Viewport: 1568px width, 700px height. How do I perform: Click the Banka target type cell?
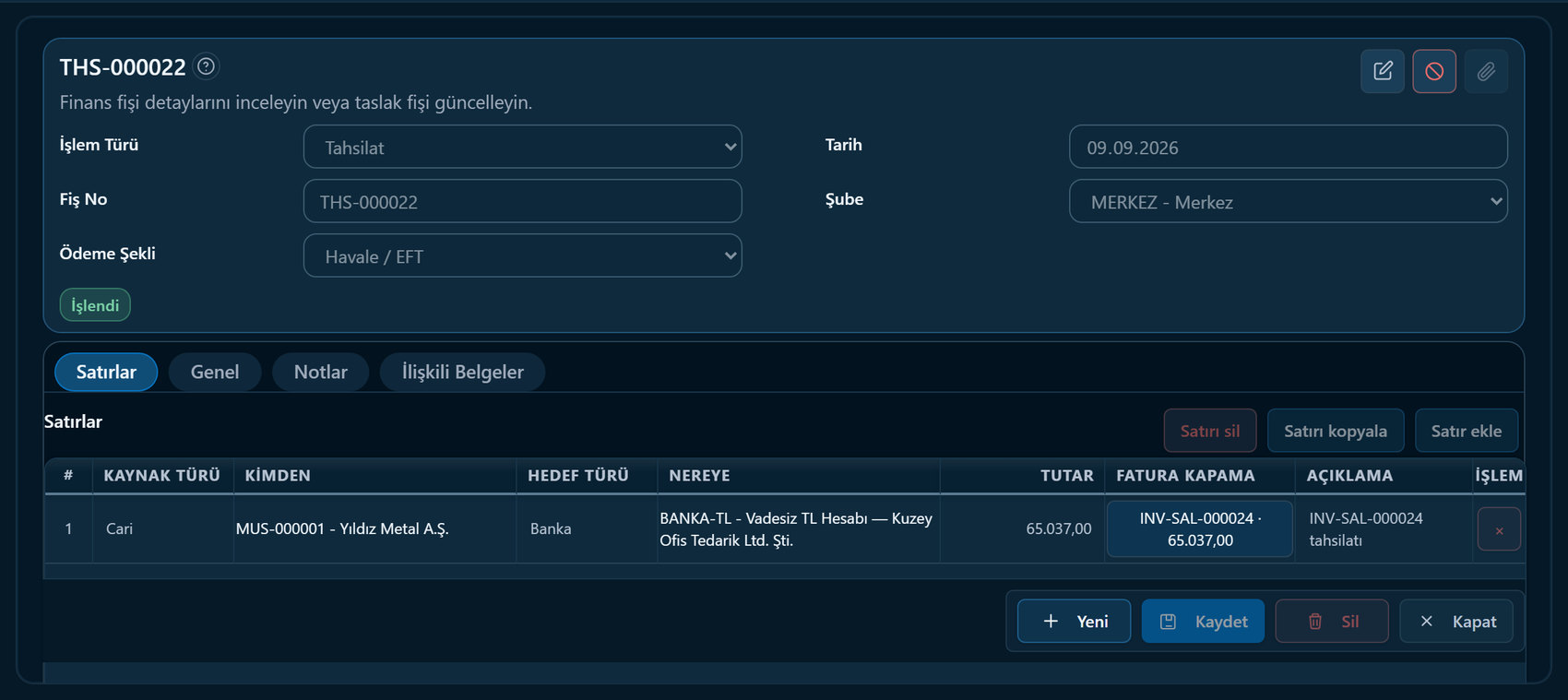587,529
